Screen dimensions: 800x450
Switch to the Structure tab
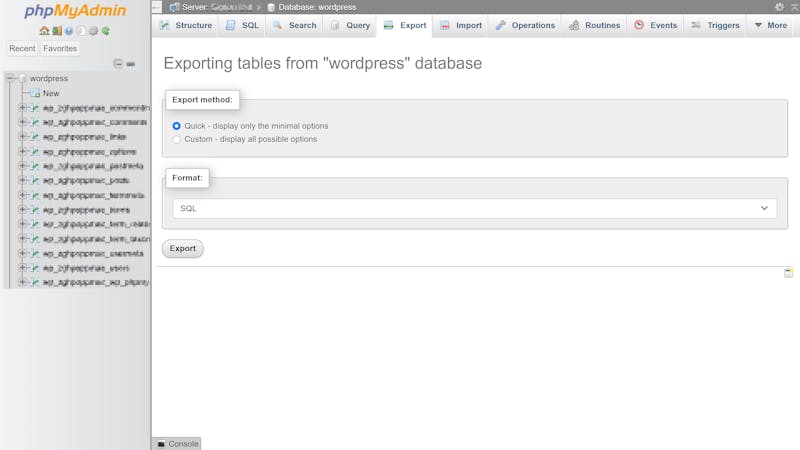(x=185, y=25)
